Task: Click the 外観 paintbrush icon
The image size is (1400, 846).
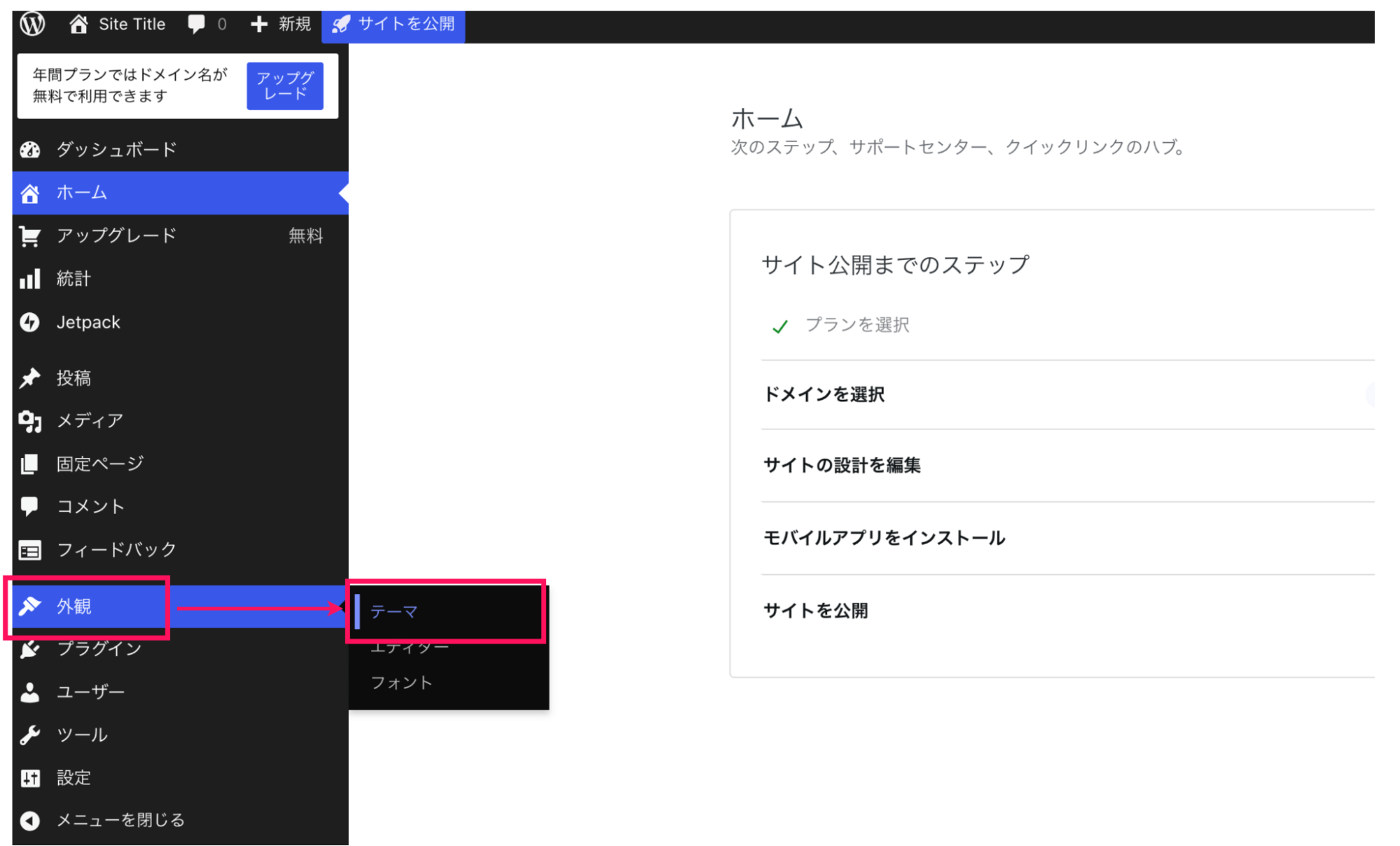Action: pos(29,605)
